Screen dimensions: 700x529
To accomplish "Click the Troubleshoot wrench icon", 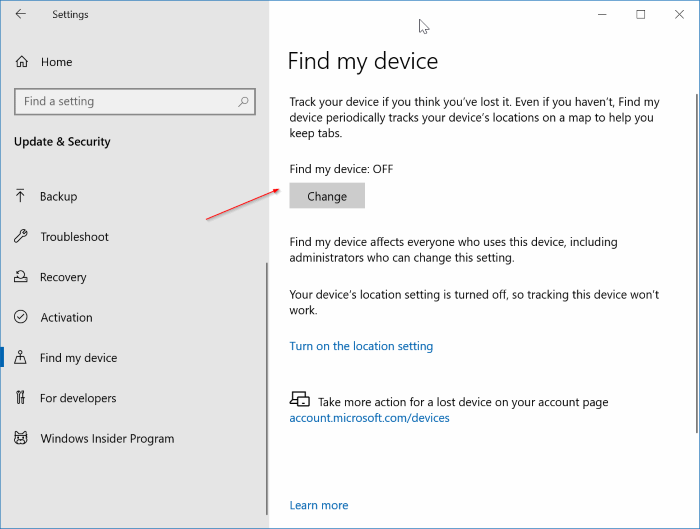I will pos(21,236).
